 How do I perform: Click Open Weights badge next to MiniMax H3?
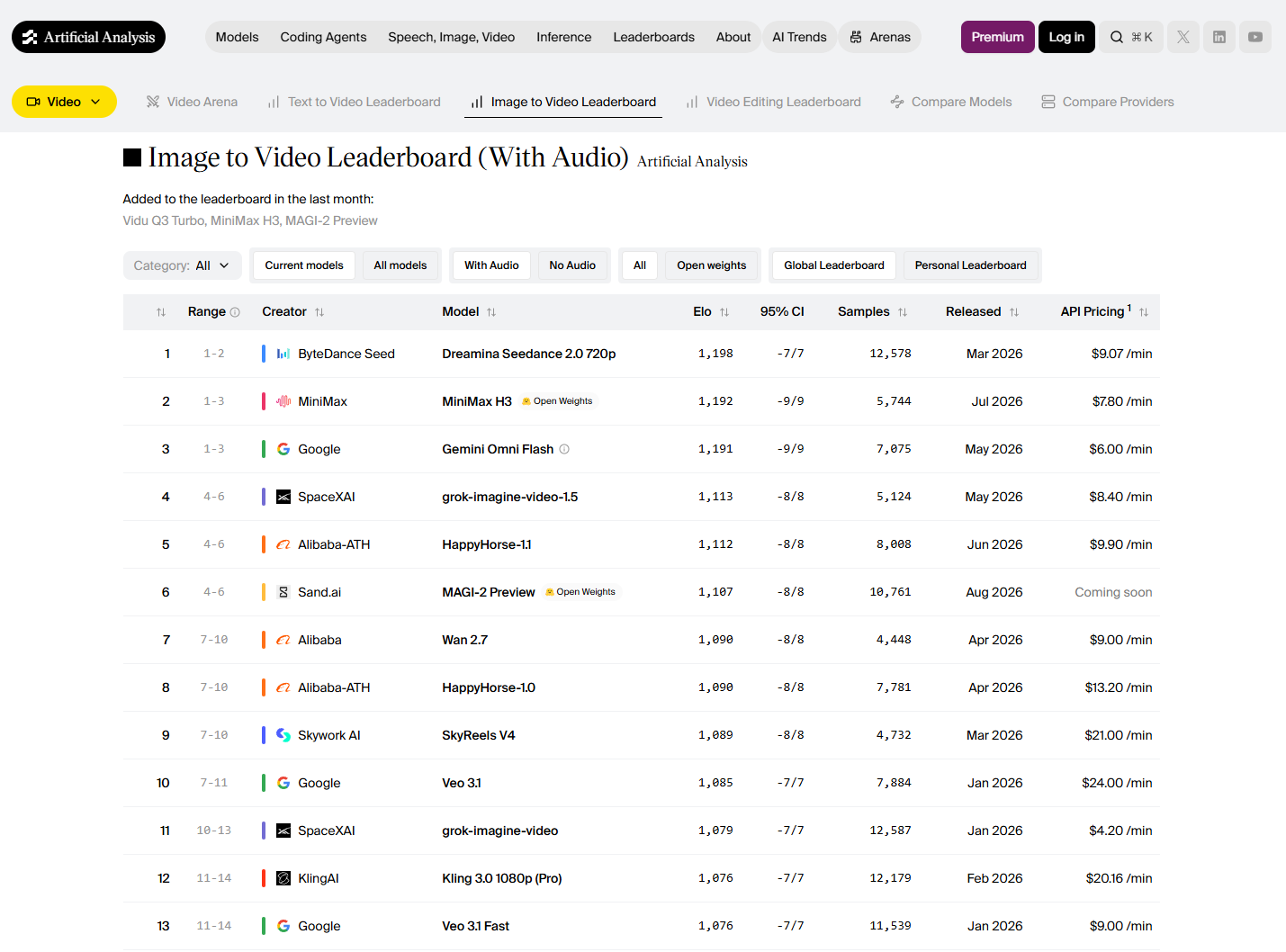pyautogui.click(x=557, y=401)
